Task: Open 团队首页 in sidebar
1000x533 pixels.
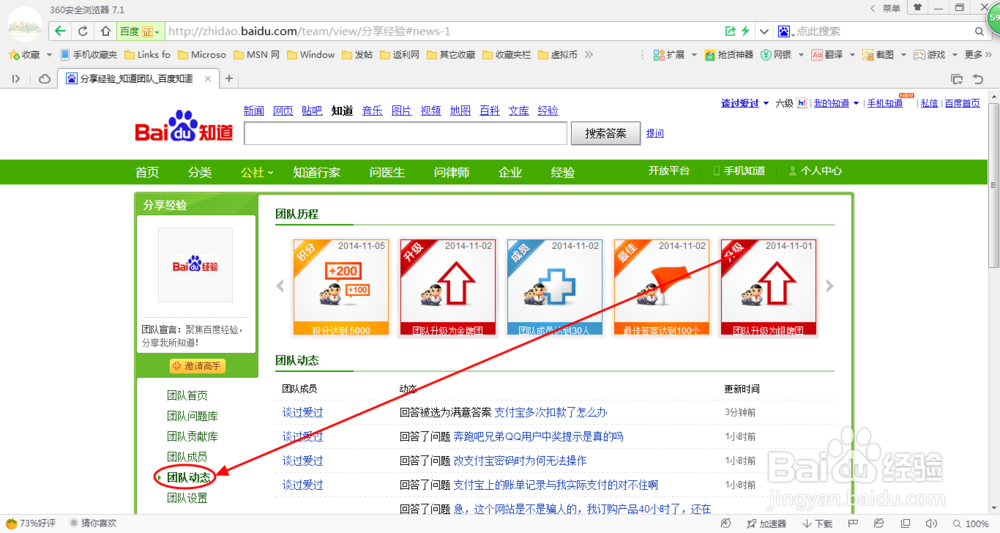Action: coord(187,395)
